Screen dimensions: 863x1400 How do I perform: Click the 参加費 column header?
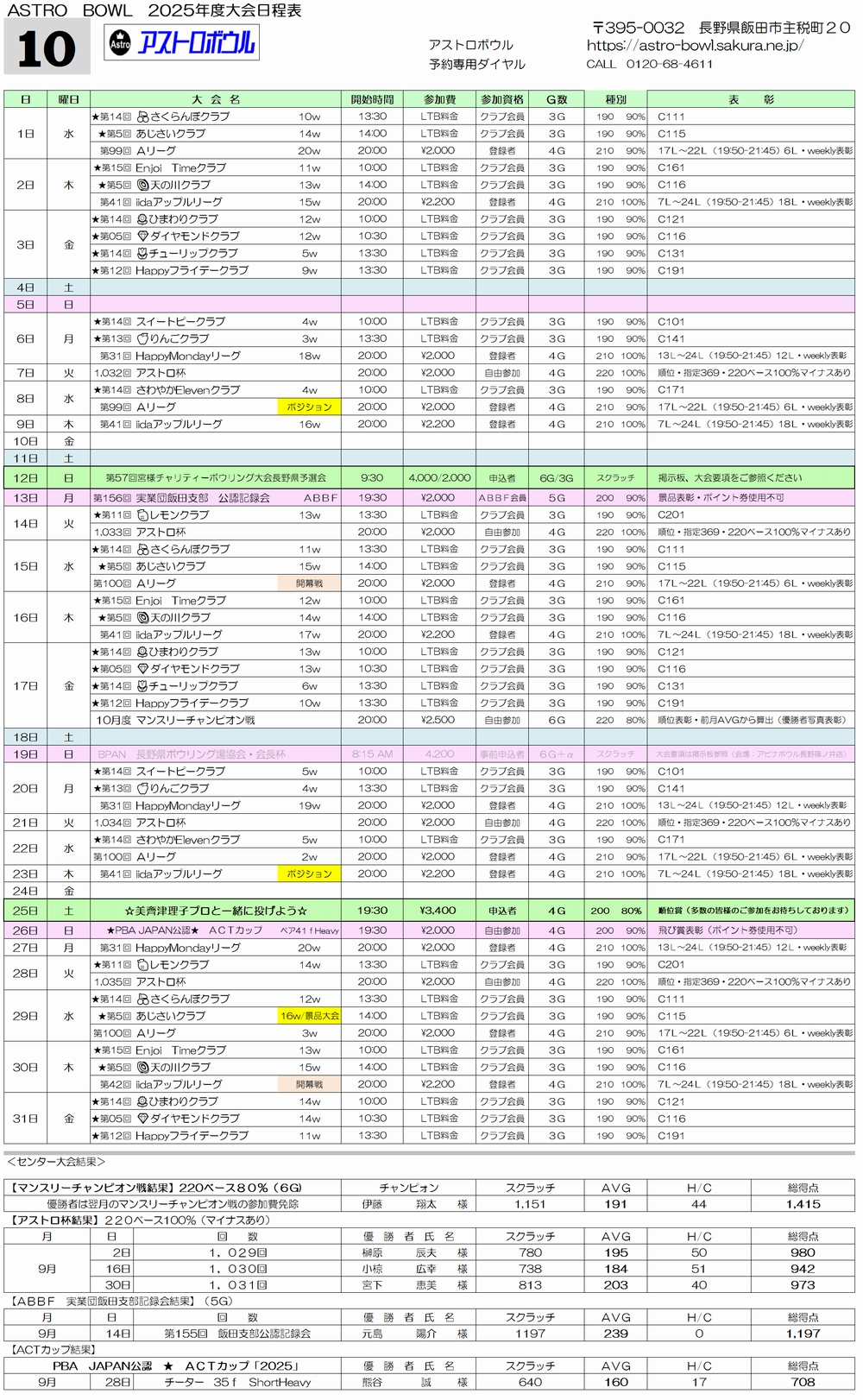pos(439,99)
